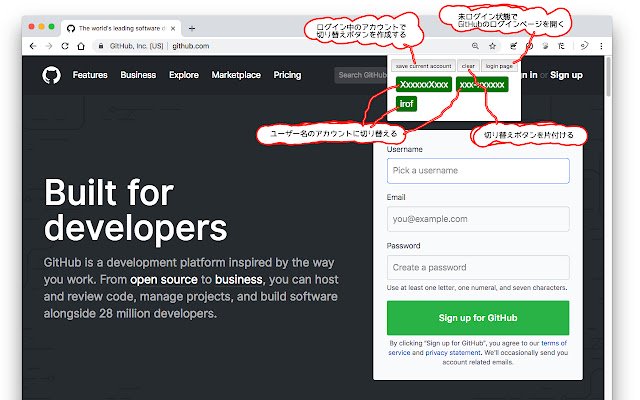Bookmark this page with the star icon
Viewport: 640px width, 400px height.
493,46
